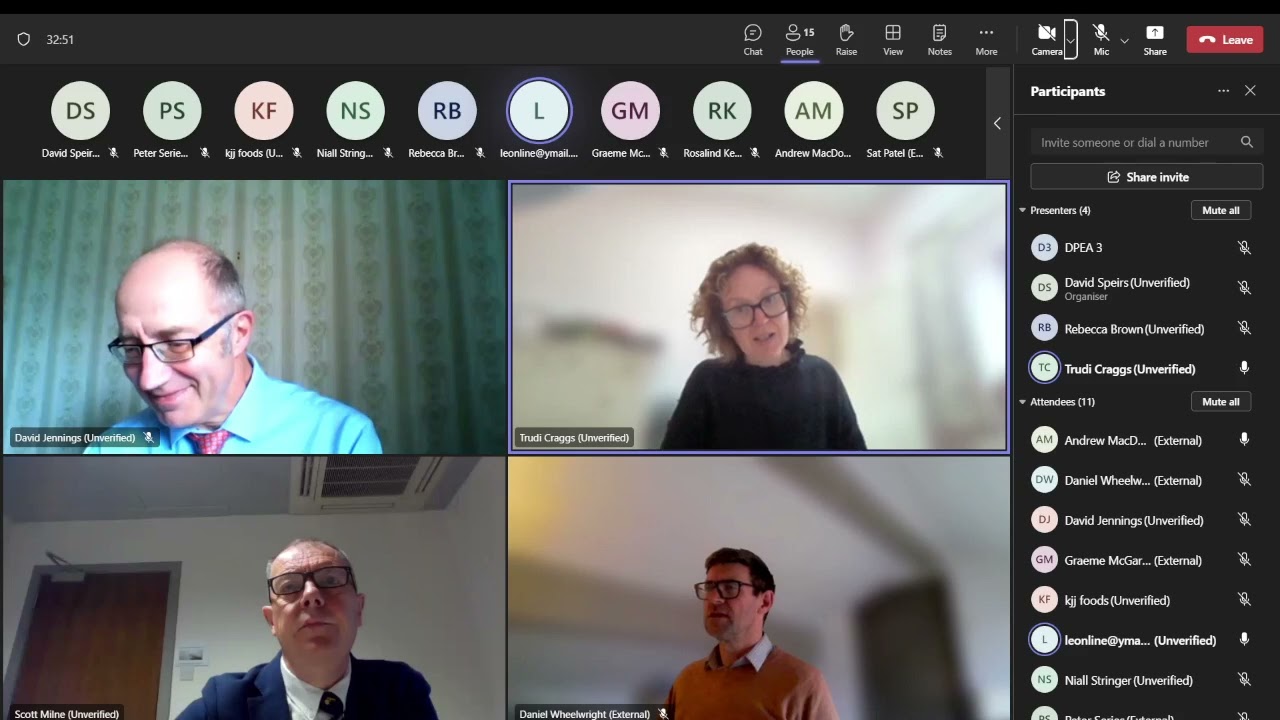The image size is (1280, 720).
Task: Open the meeting Chat panel
Action: [753, 40]
